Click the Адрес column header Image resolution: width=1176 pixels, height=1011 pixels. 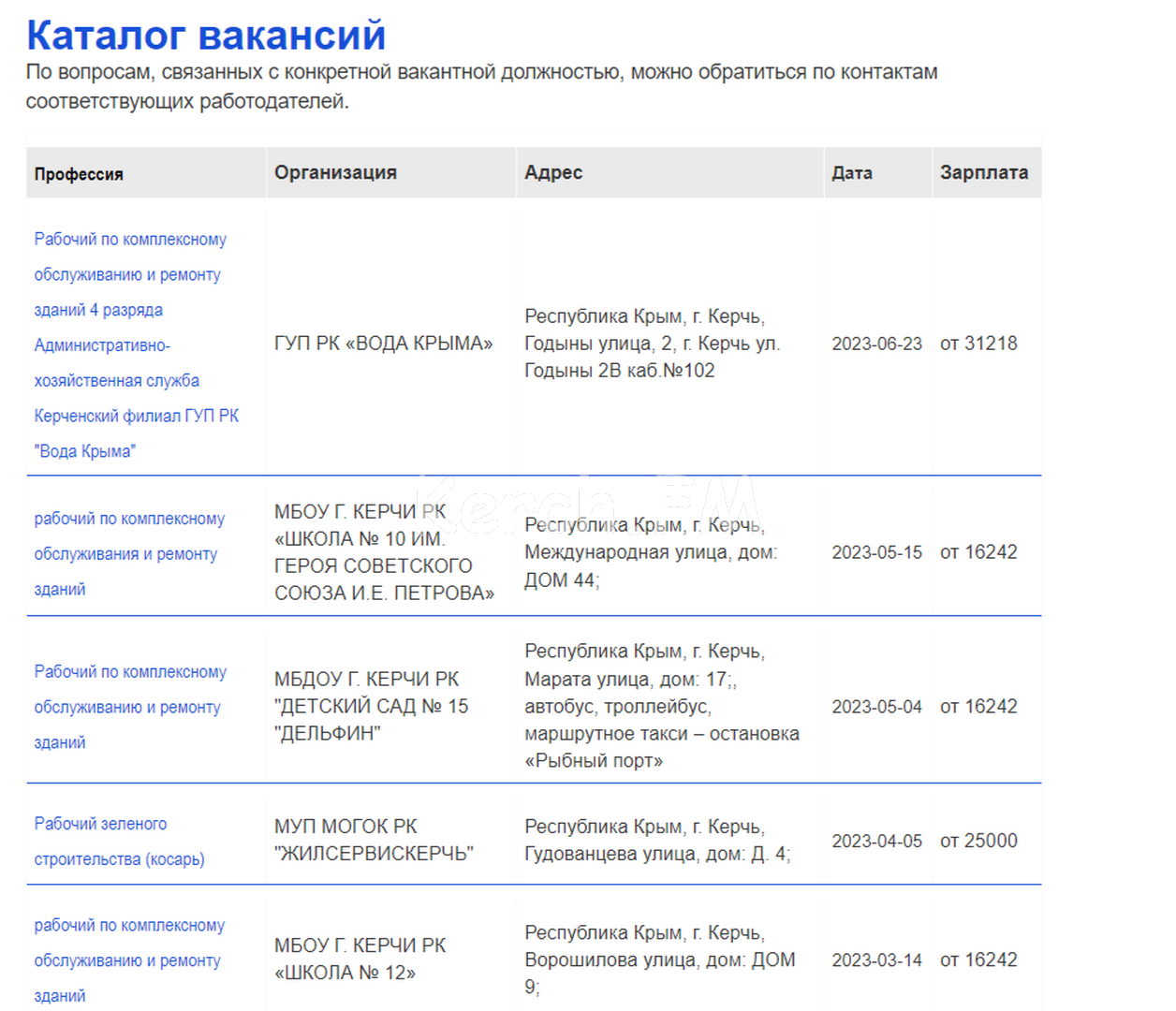click(x=553, y=172)
